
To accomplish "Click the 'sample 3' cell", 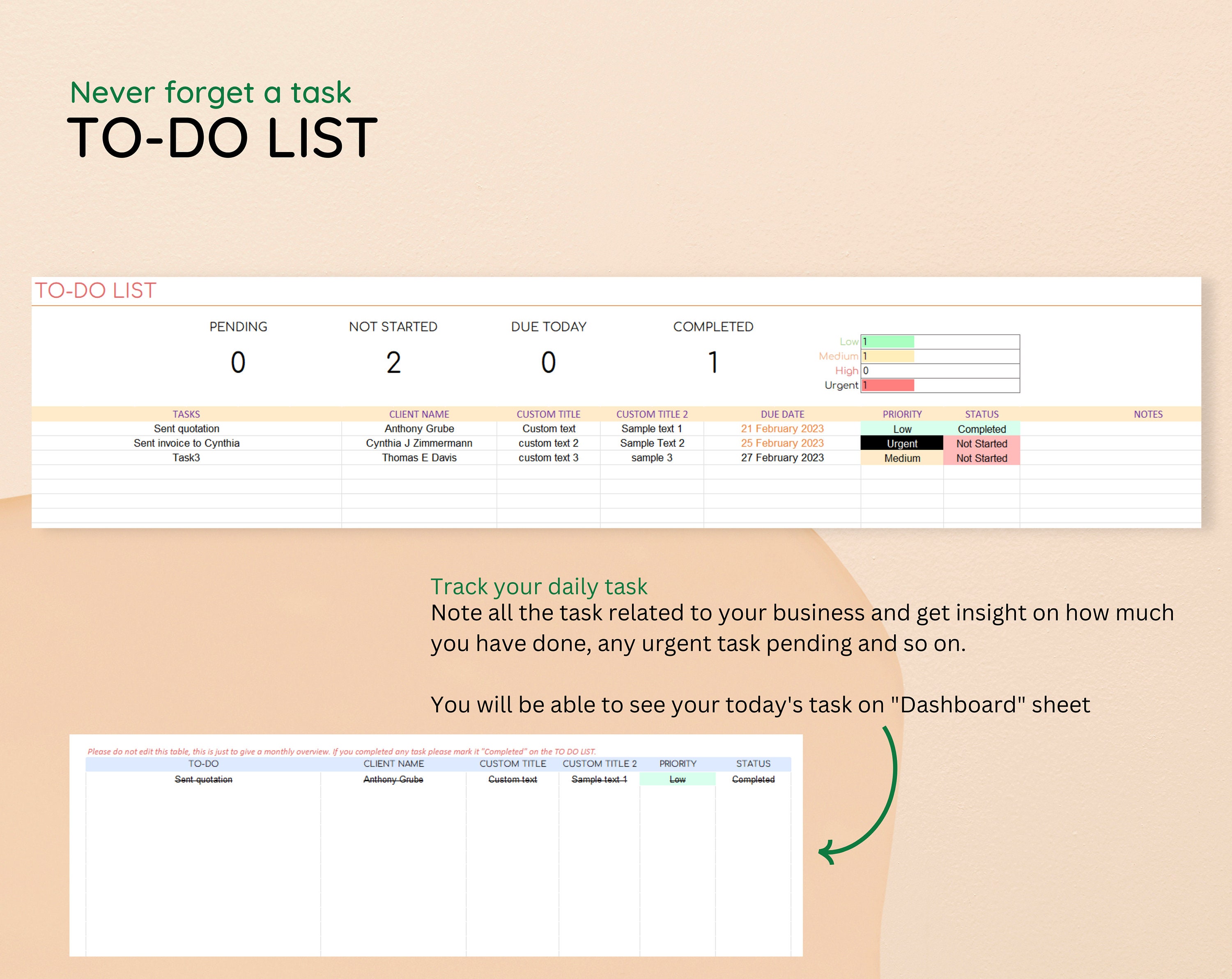I will click(652, 458).
